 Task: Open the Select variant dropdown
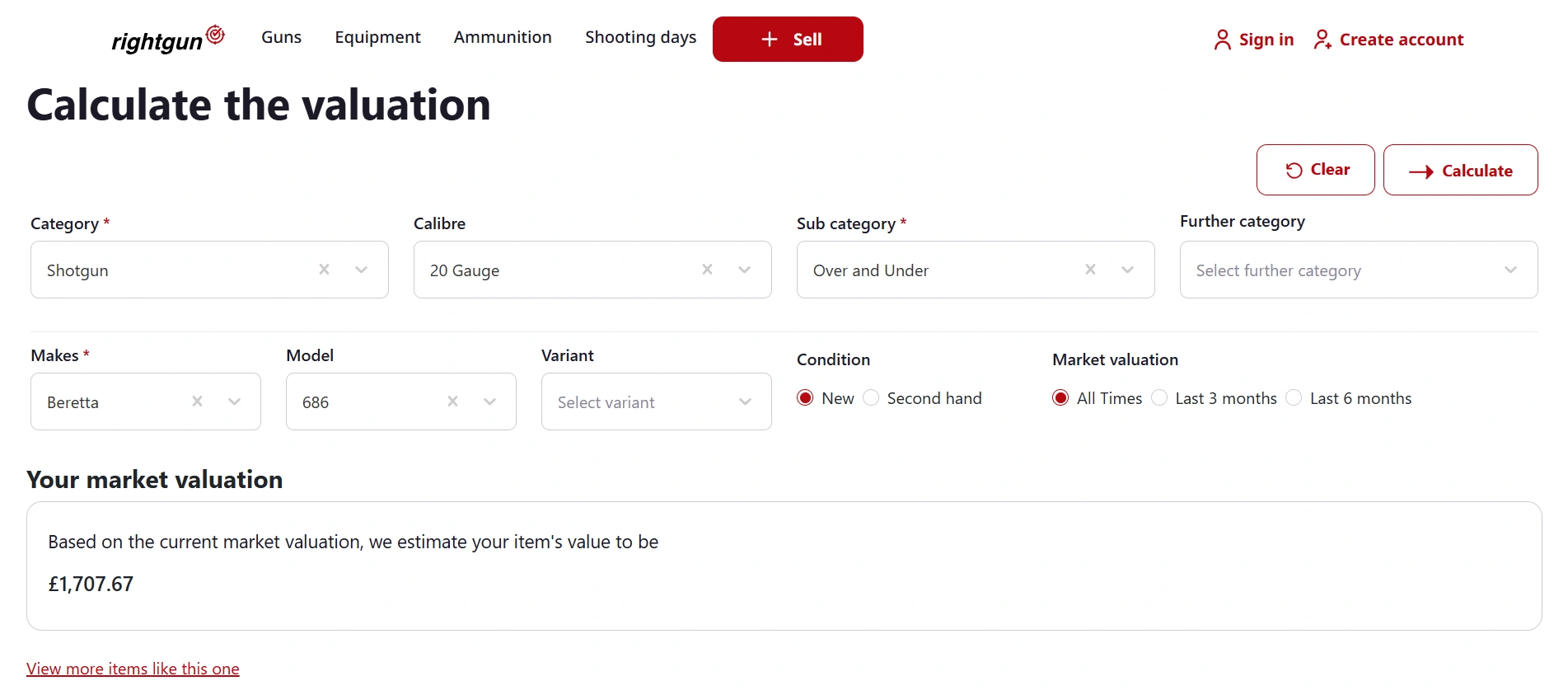click(x=657, y=402)
